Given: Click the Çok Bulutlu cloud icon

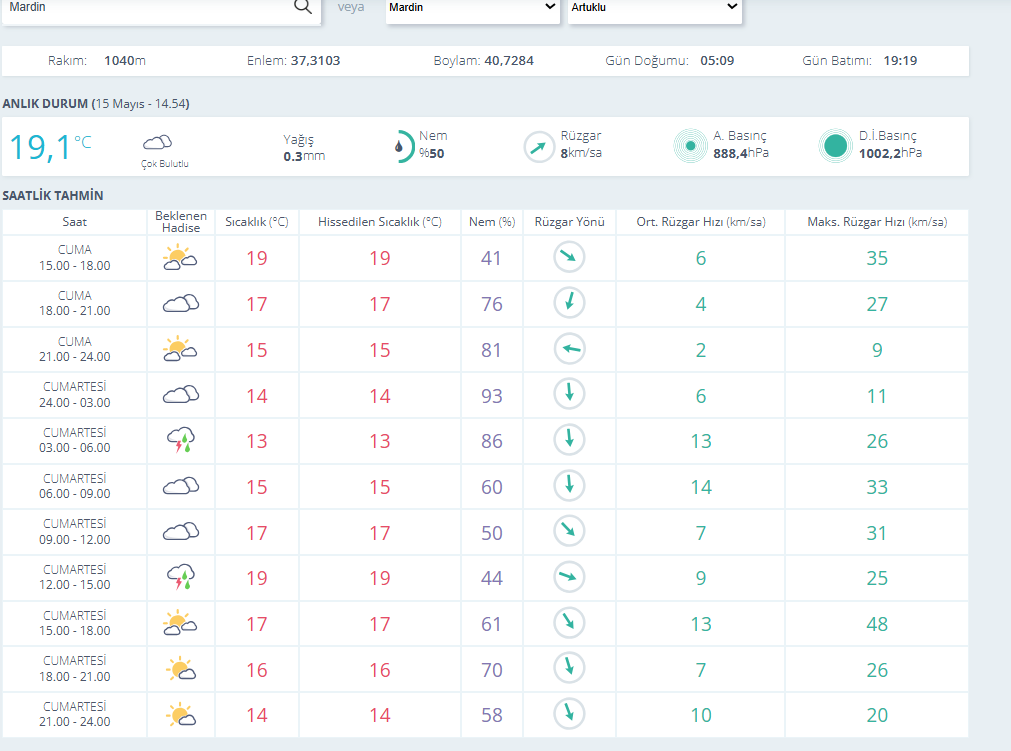Looking at the screenshot, I should coord(157,142).
